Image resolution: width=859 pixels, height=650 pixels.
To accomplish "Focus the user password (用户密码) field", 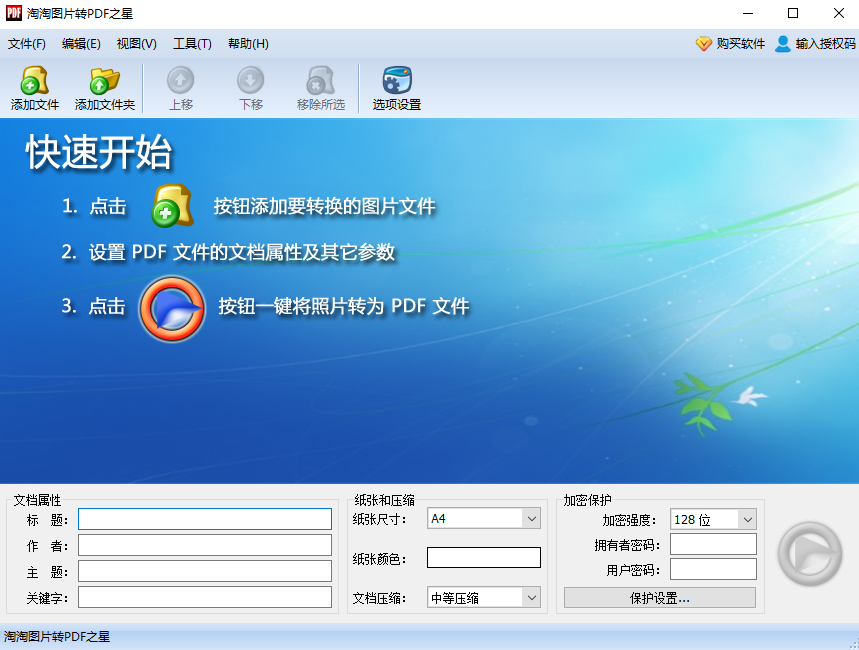I will (x=713, y=569).
